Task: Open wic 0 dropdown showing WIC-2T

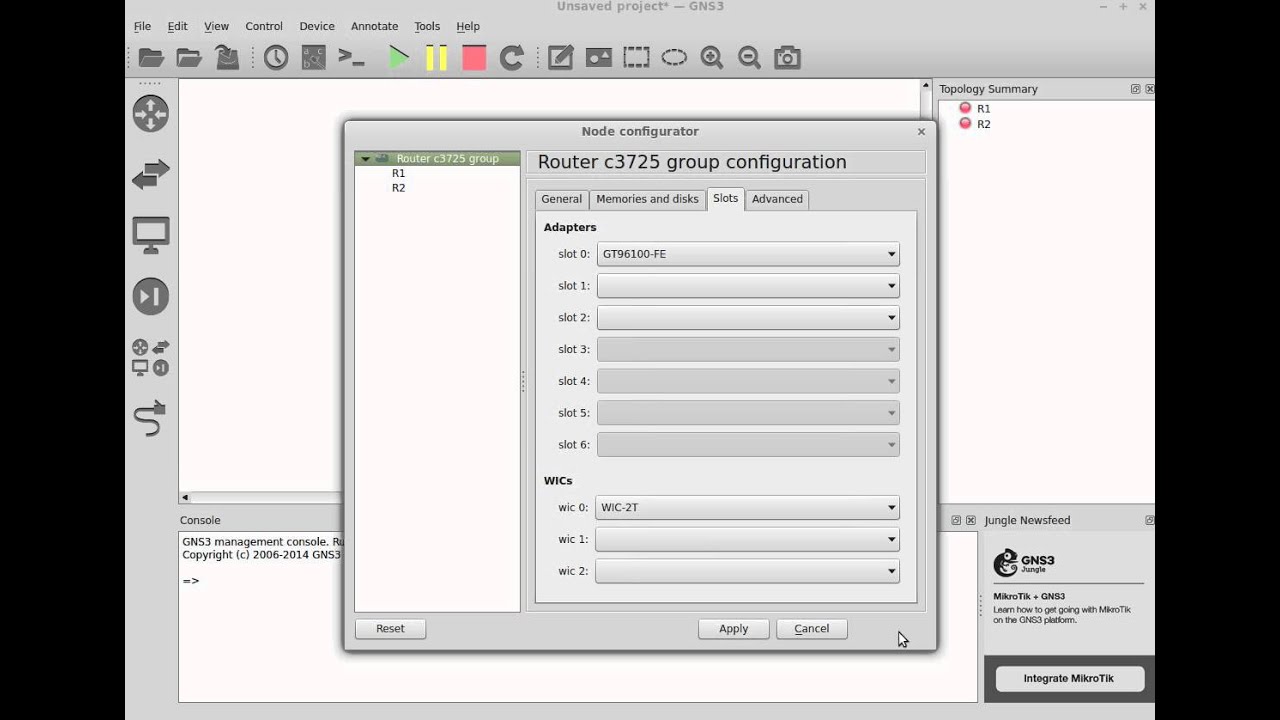Action: (747, 508)
